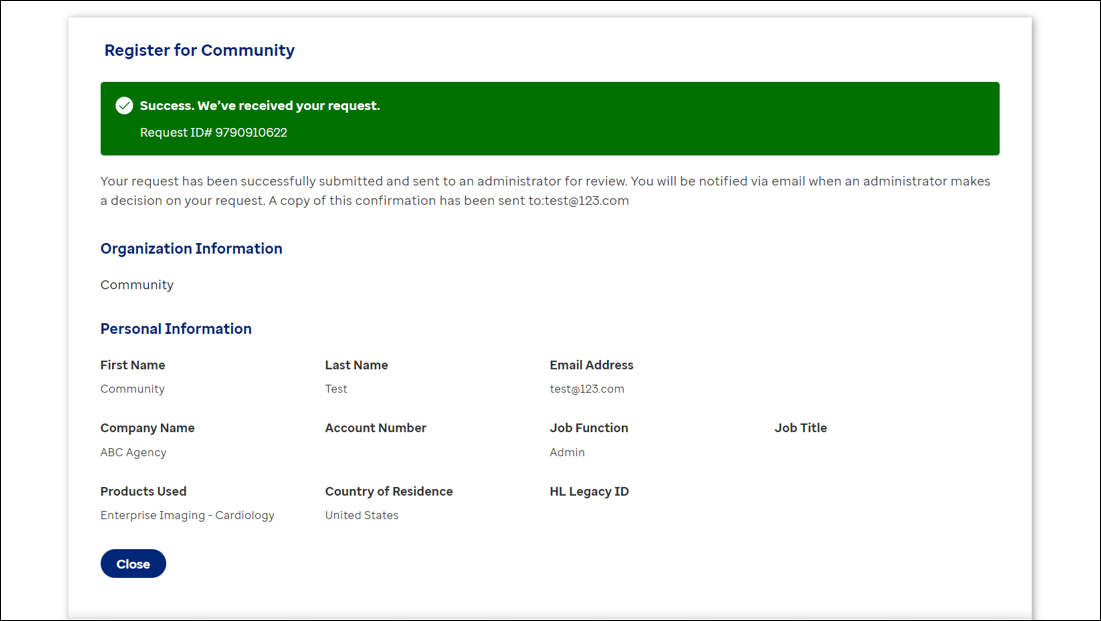
Task: Select the Email Address field label
Action: [591, 365]
